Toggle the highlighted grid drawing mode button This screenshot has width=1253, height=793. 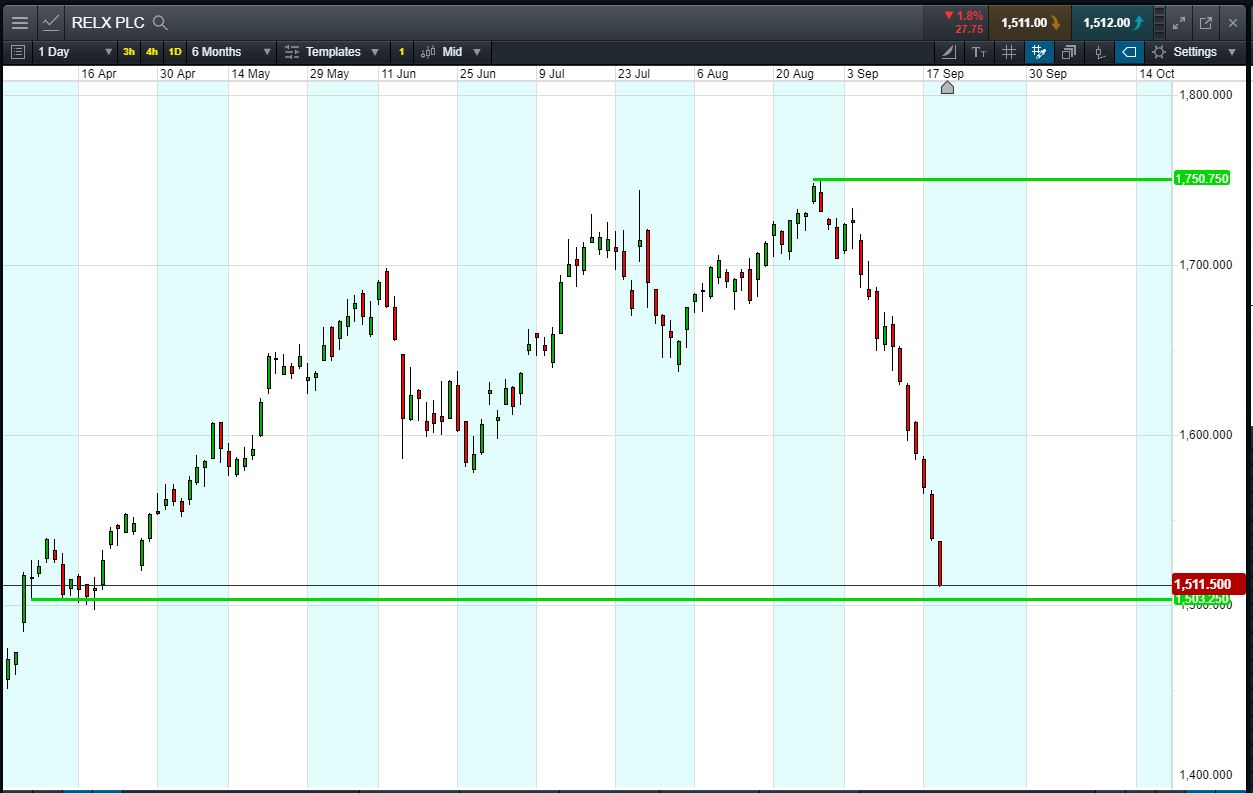(1039, 52)
